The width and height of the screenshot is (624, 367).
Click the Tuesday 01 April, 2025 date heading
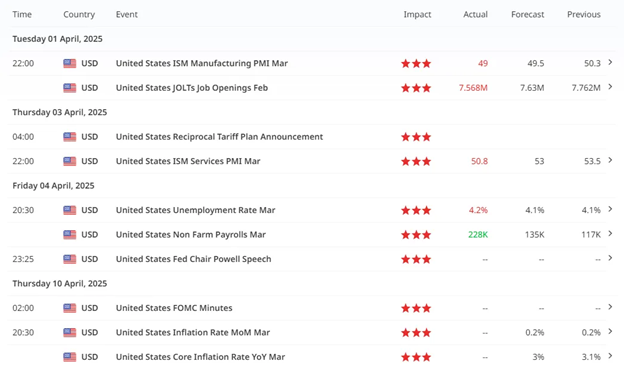[57, 39]
